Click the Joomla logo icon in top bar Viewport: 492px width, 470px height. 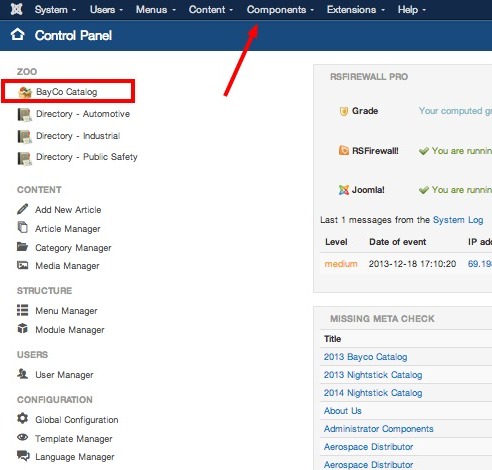(16, 9)
